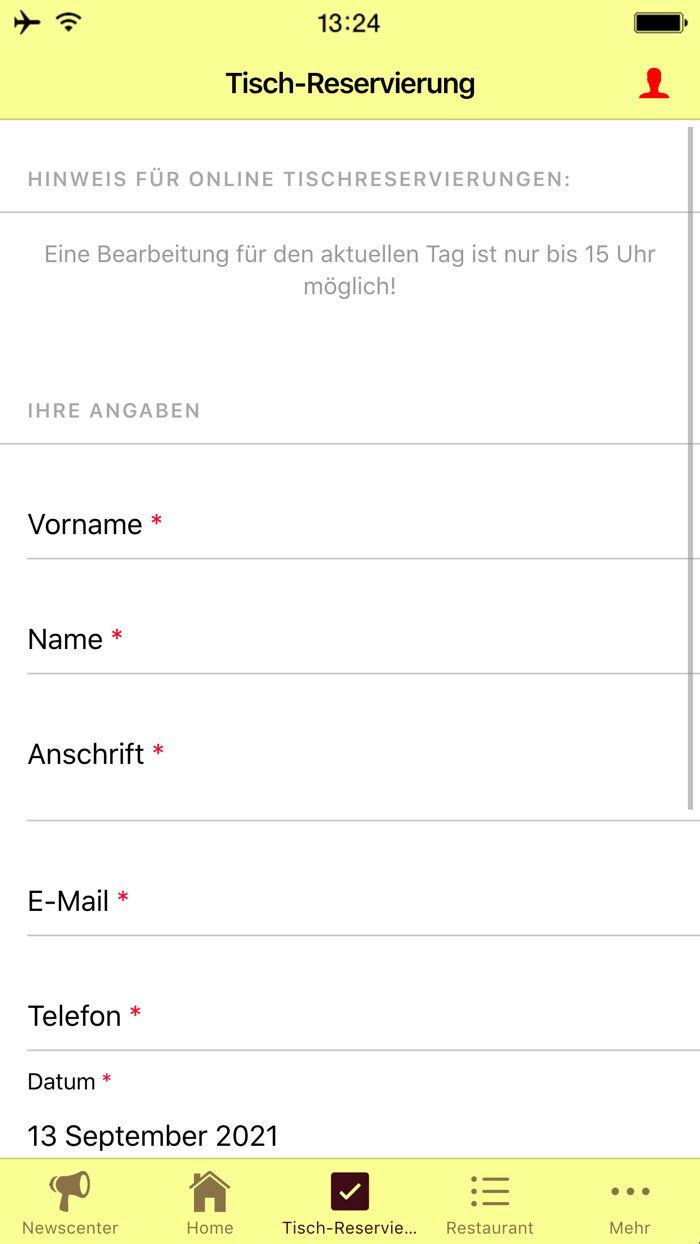The height and width of the screenshot is (1244, 700).
Task: Click the Tisch-Reservierung checkmark icon
Action: (x=350, y=1192)
